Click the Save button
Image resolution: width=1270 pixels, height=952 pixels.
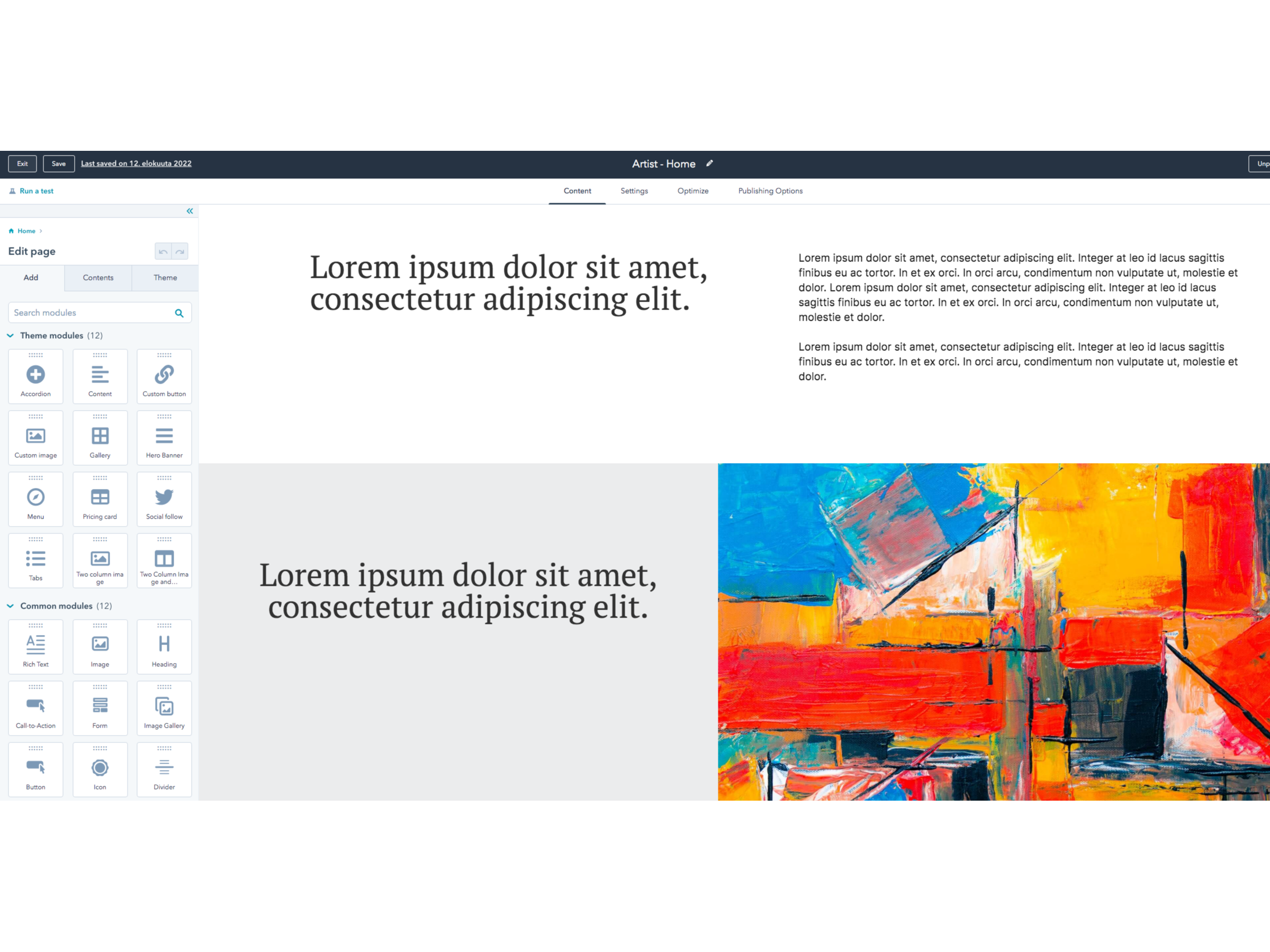click(x=59, y=164)
